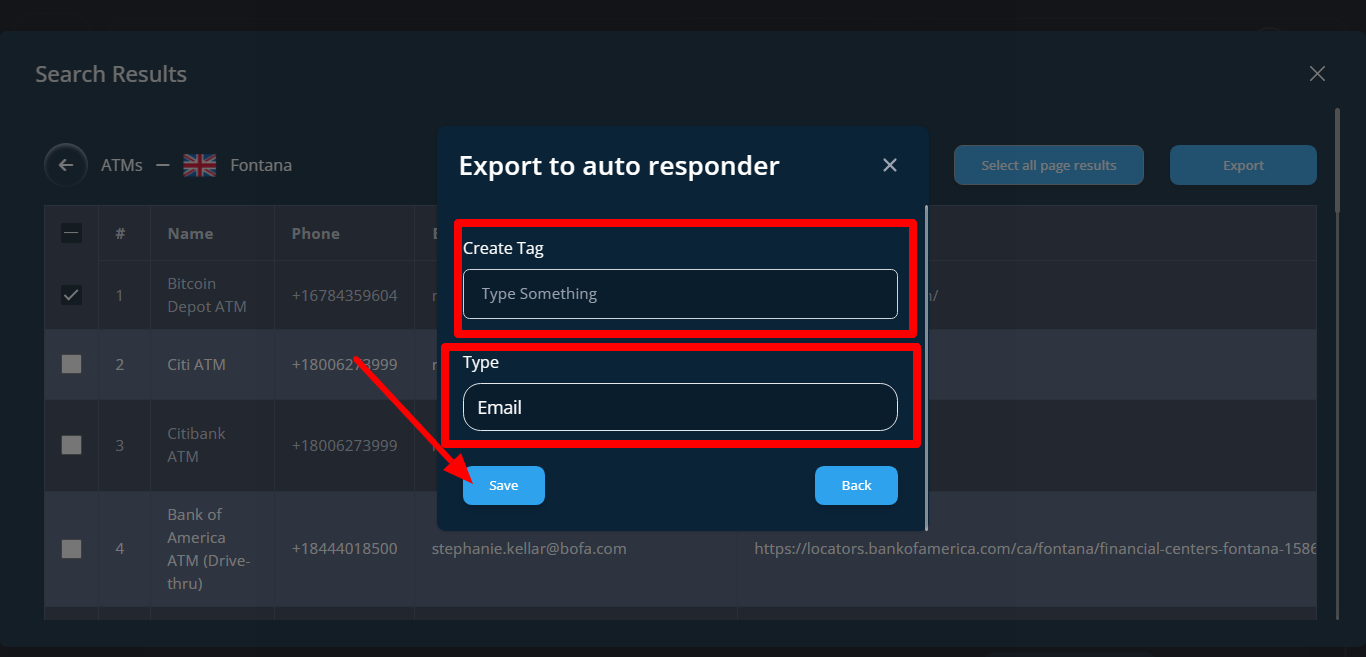
Task: Click the Create Tag input field
Action: point(680,294)
